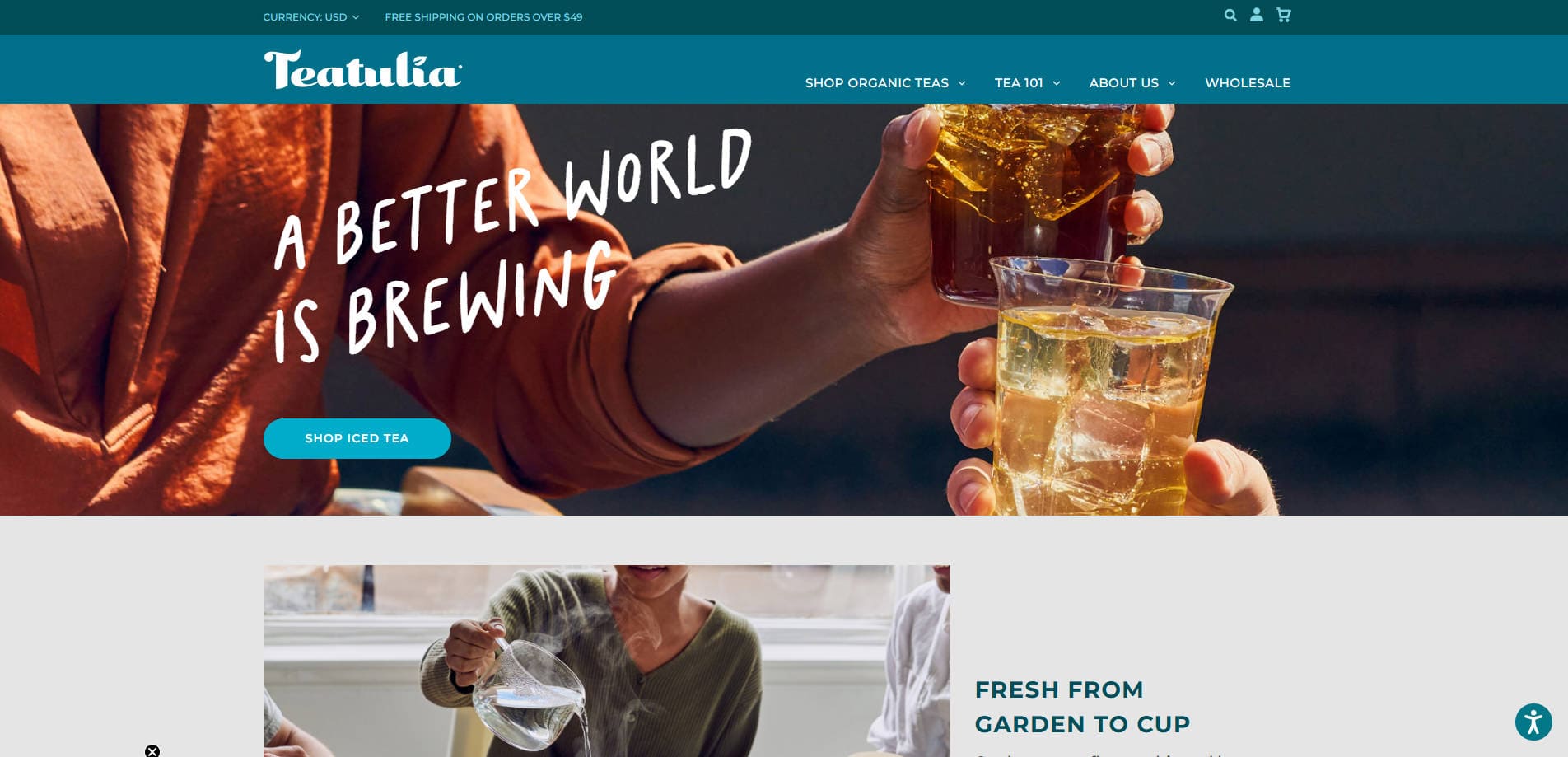Open the search magnifier icon

pyautogui.click(x=1230, y=15)
